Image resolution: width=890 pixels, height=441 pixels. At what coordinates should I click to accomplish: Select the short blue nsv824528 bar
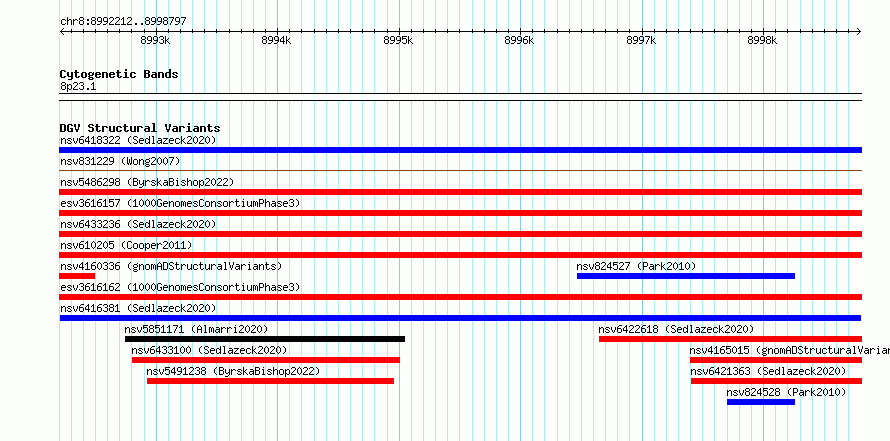tap(761, 402)
